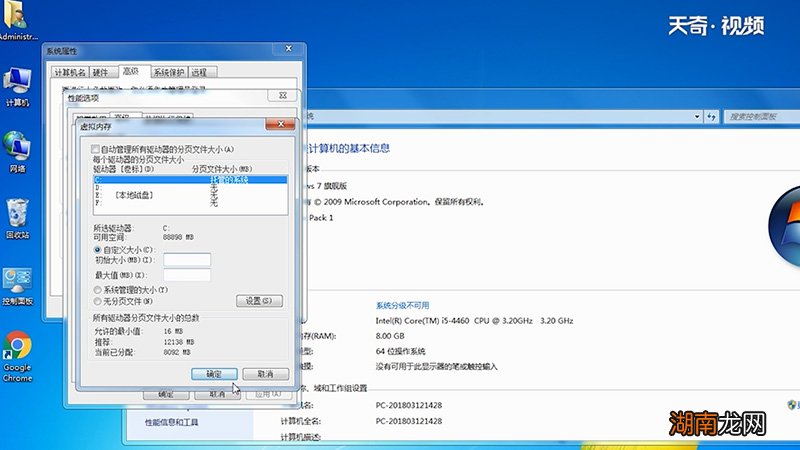Switch to 计算机名 tab in 系统属性
The height and width of the screenshot is (450, 800).
click(70, 72)
